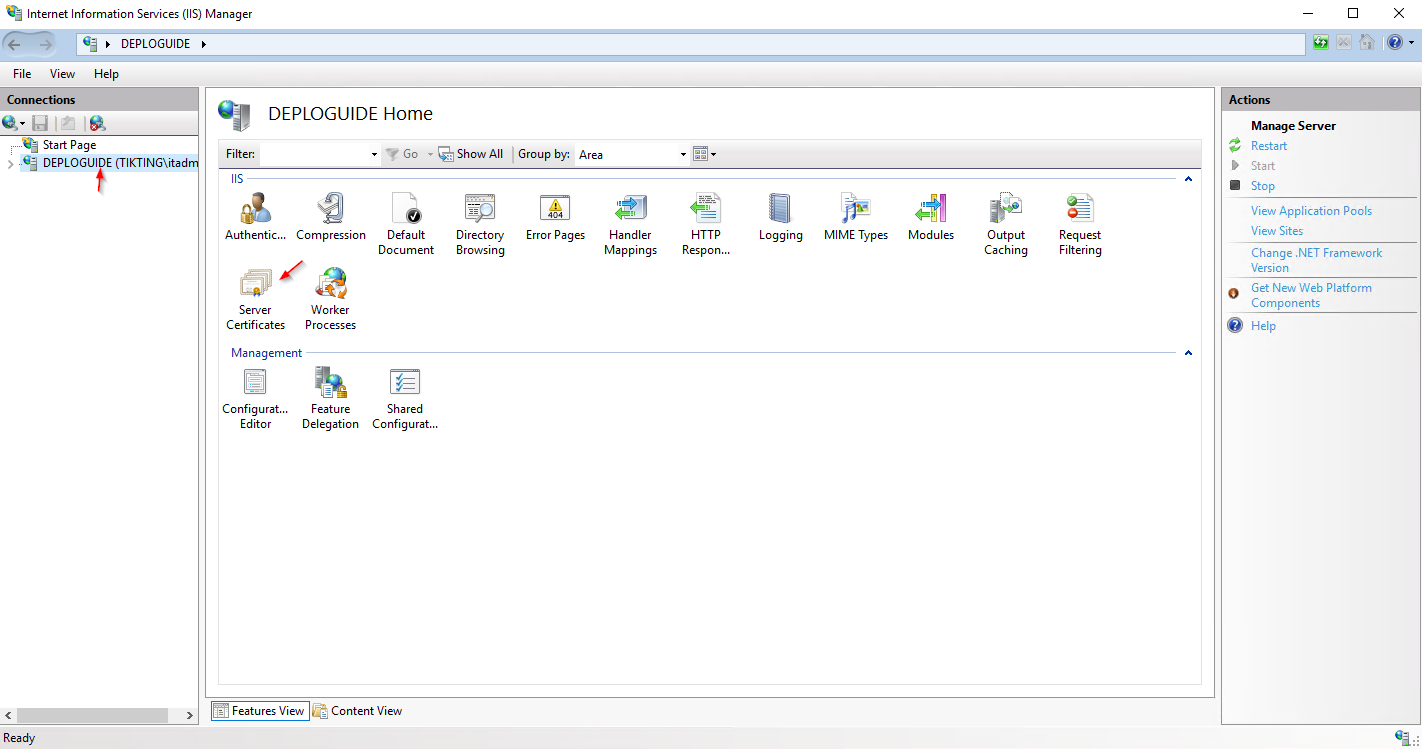Open the Error Pages feature
This screenshot has width=1422, height=749.
point(555,210)
